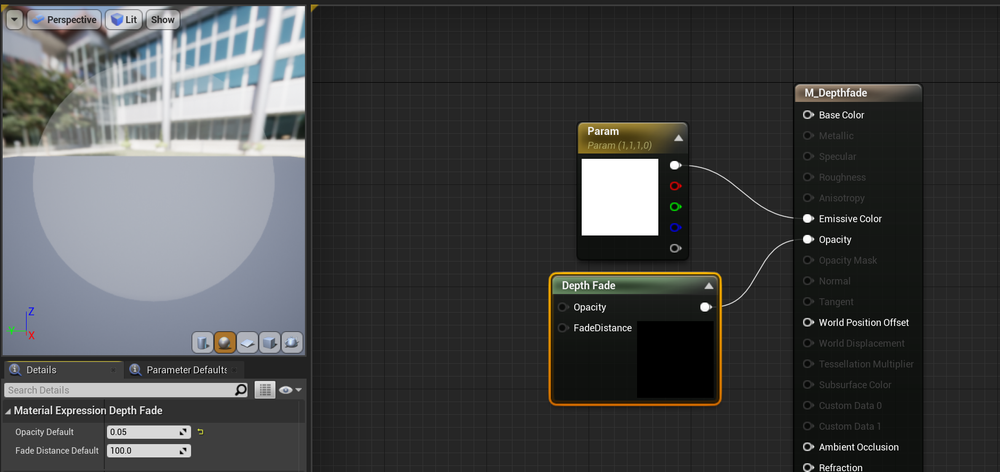Viewport: 1000px width, 472px height.
Task: Click Param node alpha channel output pin
Action: pos(675,248)
